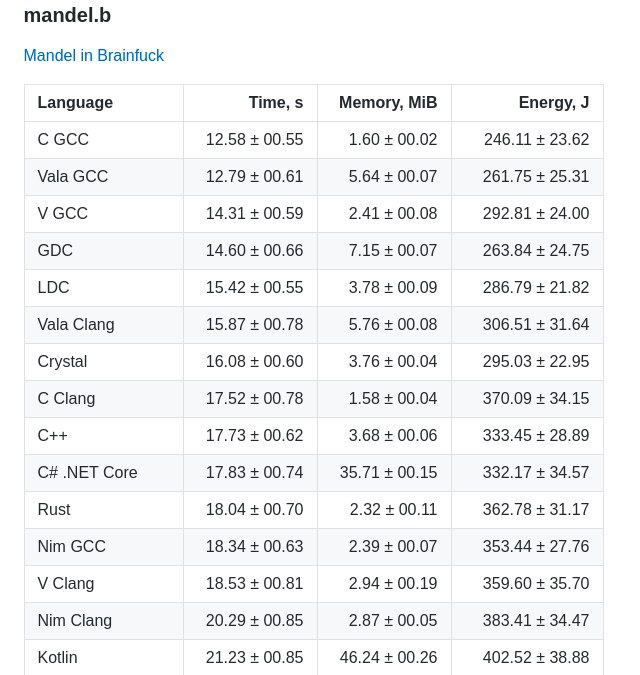
Task: Open the Mandel in Brainfuck link
Action: tap(94, 56)
